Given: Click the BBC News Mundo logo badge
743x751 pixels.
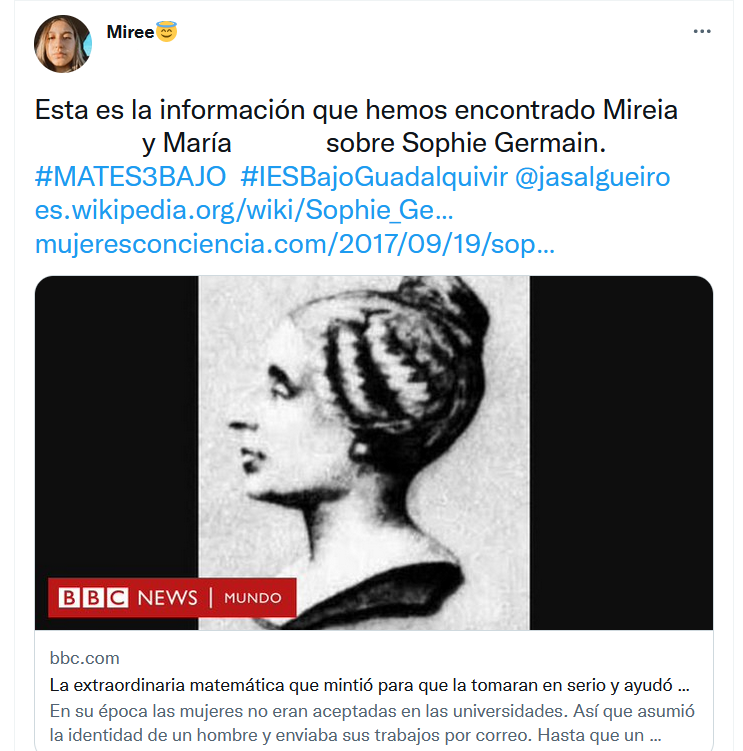Looking at the screenshot, I should click(172, 598).
